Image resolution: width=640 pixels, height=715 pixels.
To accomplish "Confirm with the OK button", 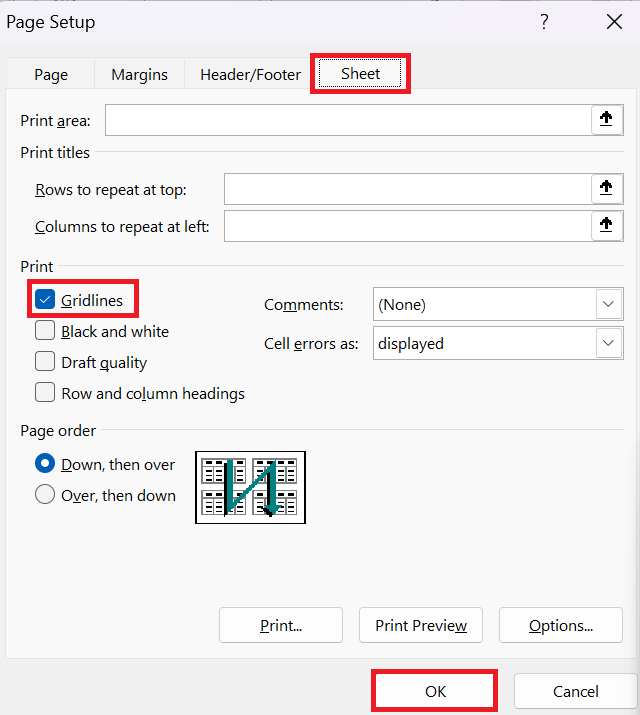I will [435, 691].
